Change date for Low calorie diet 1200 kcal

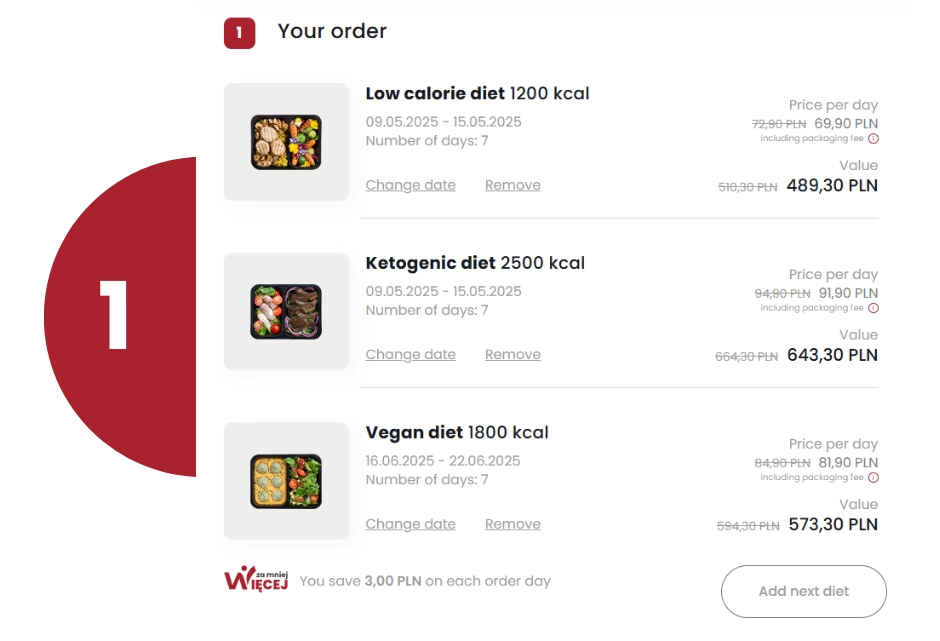[x=411, y=185]
